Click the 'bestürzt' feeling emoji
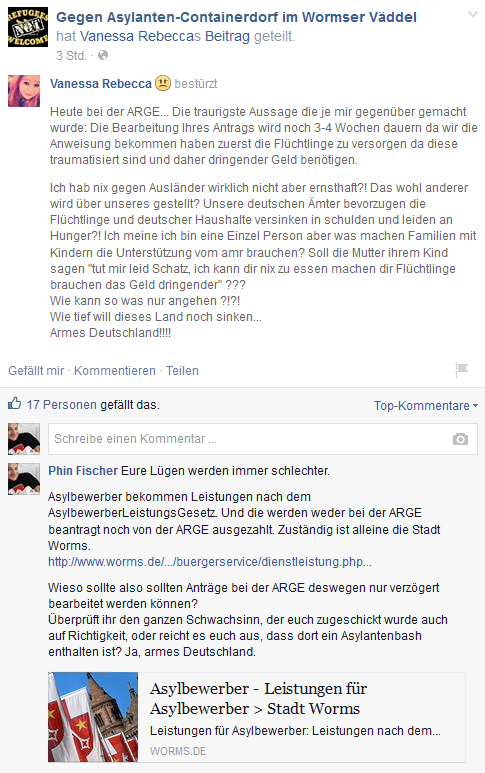The height and width of the screenshot is (773, 485). [x=163, y=83]
